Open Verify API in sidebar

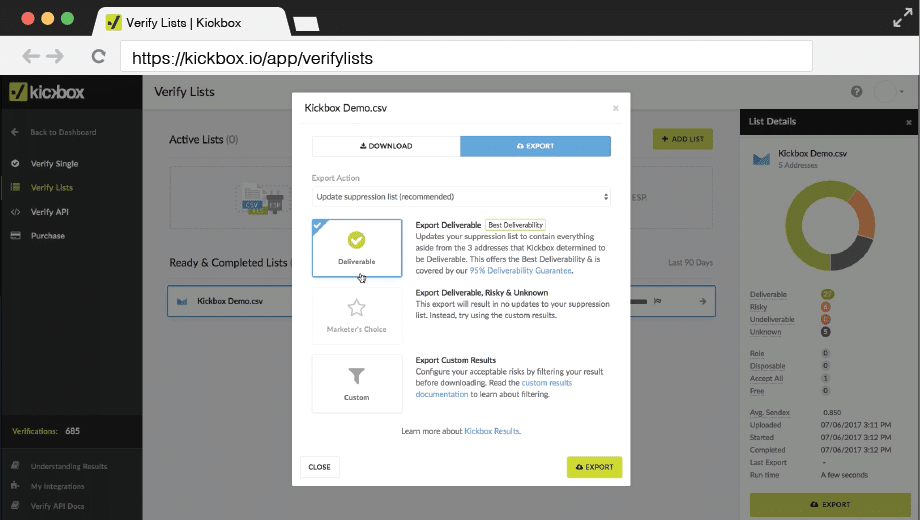tap(49, 212)
